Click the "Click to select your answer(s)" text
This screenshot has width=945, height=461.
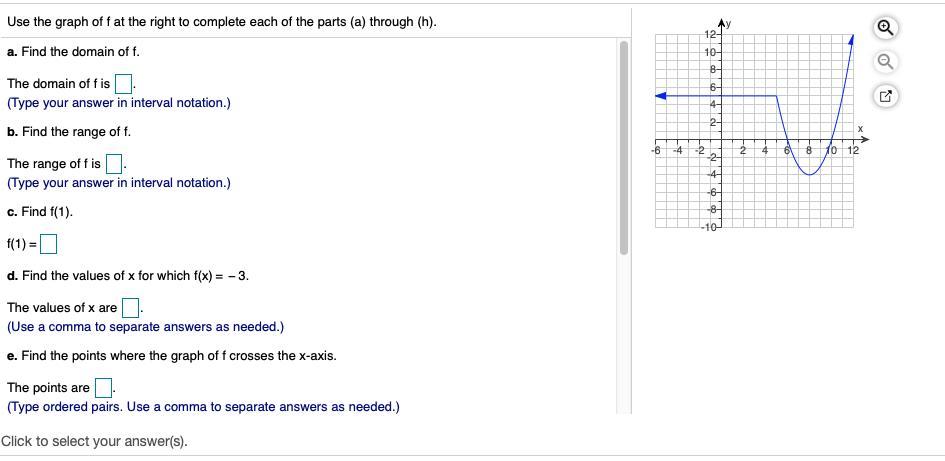(94, 441)
